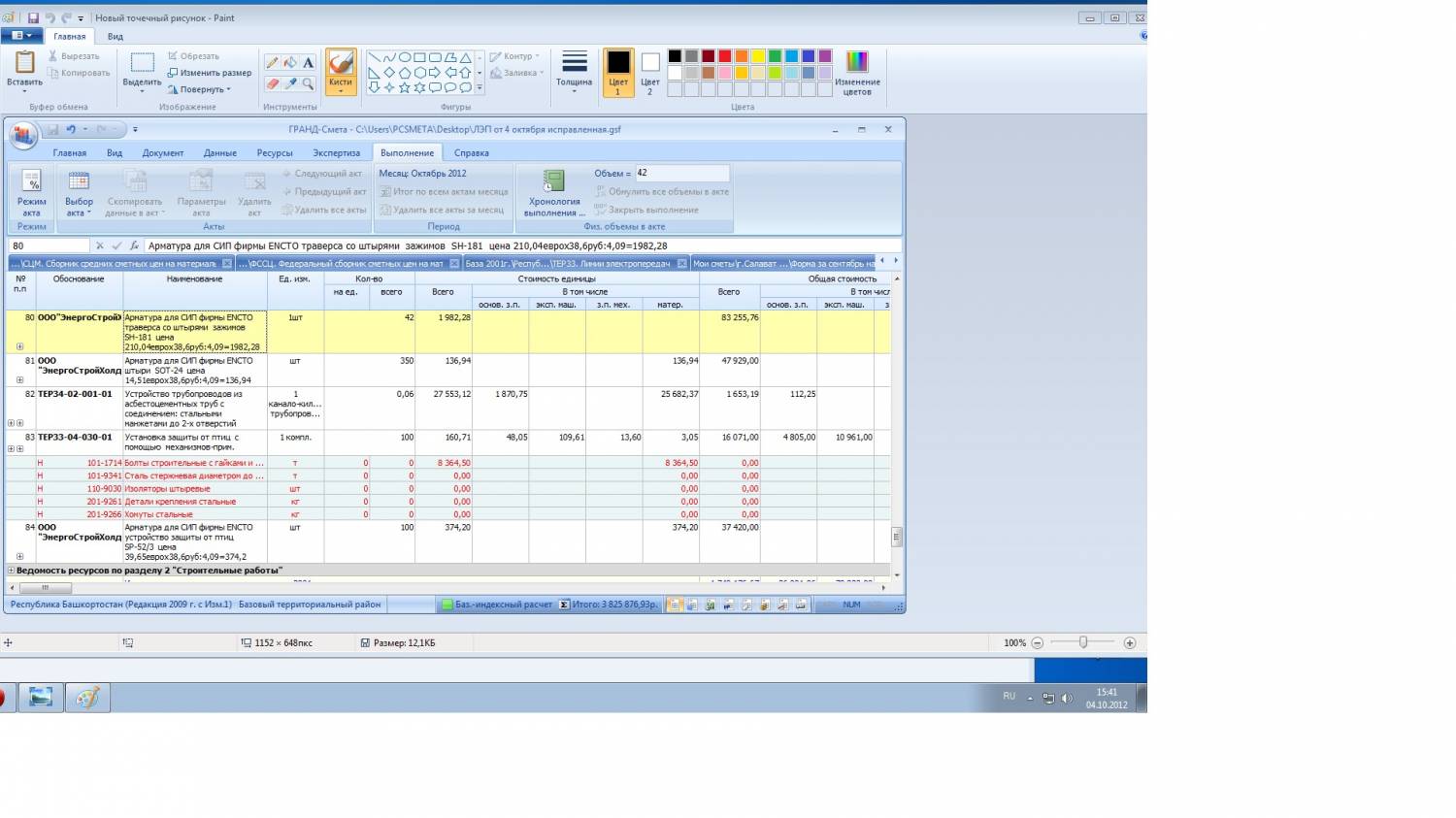Open the Толщина line thickness dropdown
1456x818 pixels.
574,70
